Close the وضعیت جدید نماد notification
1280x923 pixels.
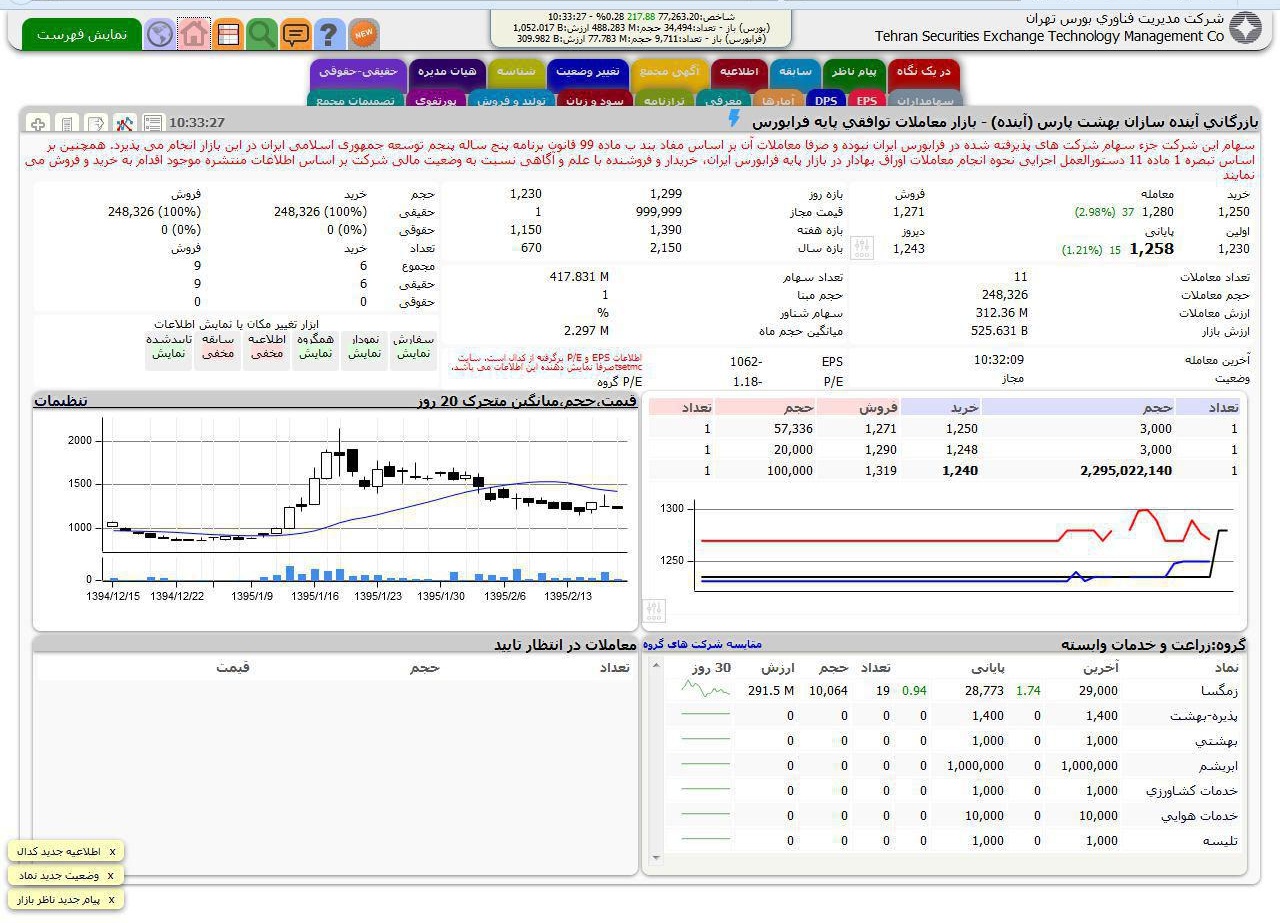(x=112, y=876)
